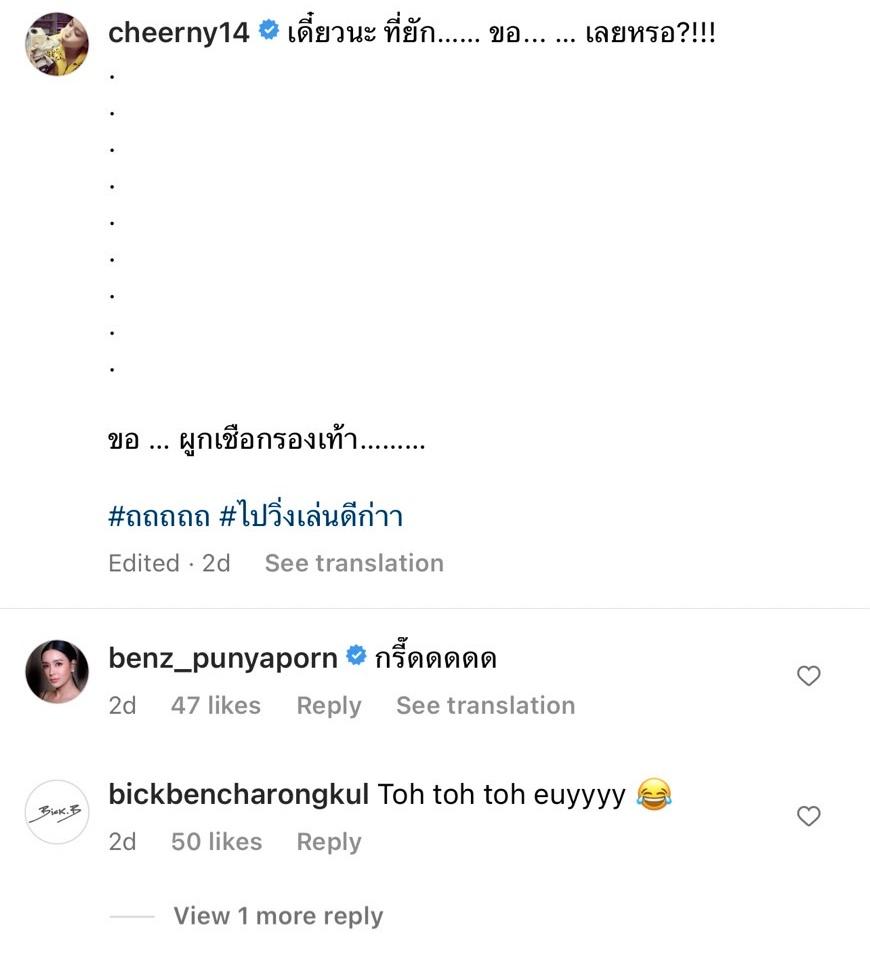The height and width of the screenshot is (960, 870).
Task: Tap the heart next to bickbencharongkul's comment
Action: tap(808, 817)
